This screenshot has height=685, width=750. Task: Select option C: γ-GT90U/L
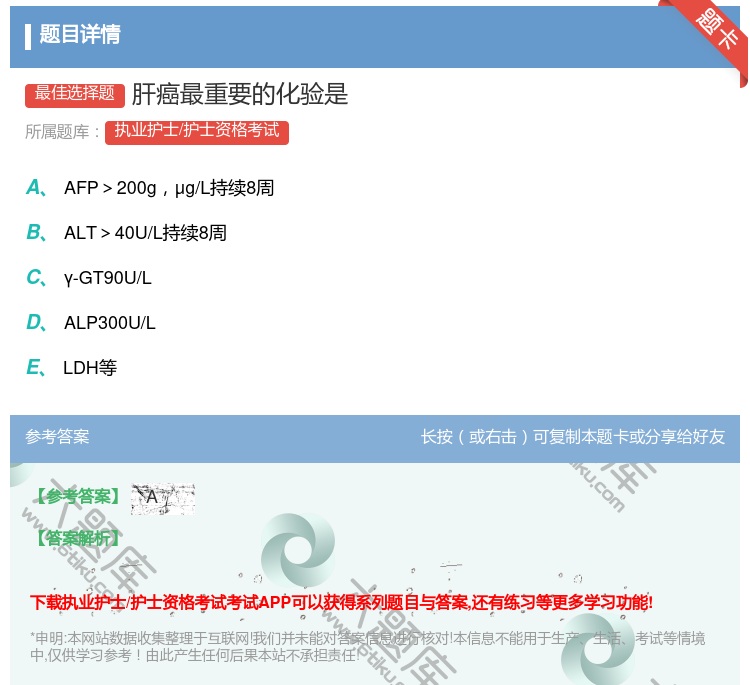point(89,277)
